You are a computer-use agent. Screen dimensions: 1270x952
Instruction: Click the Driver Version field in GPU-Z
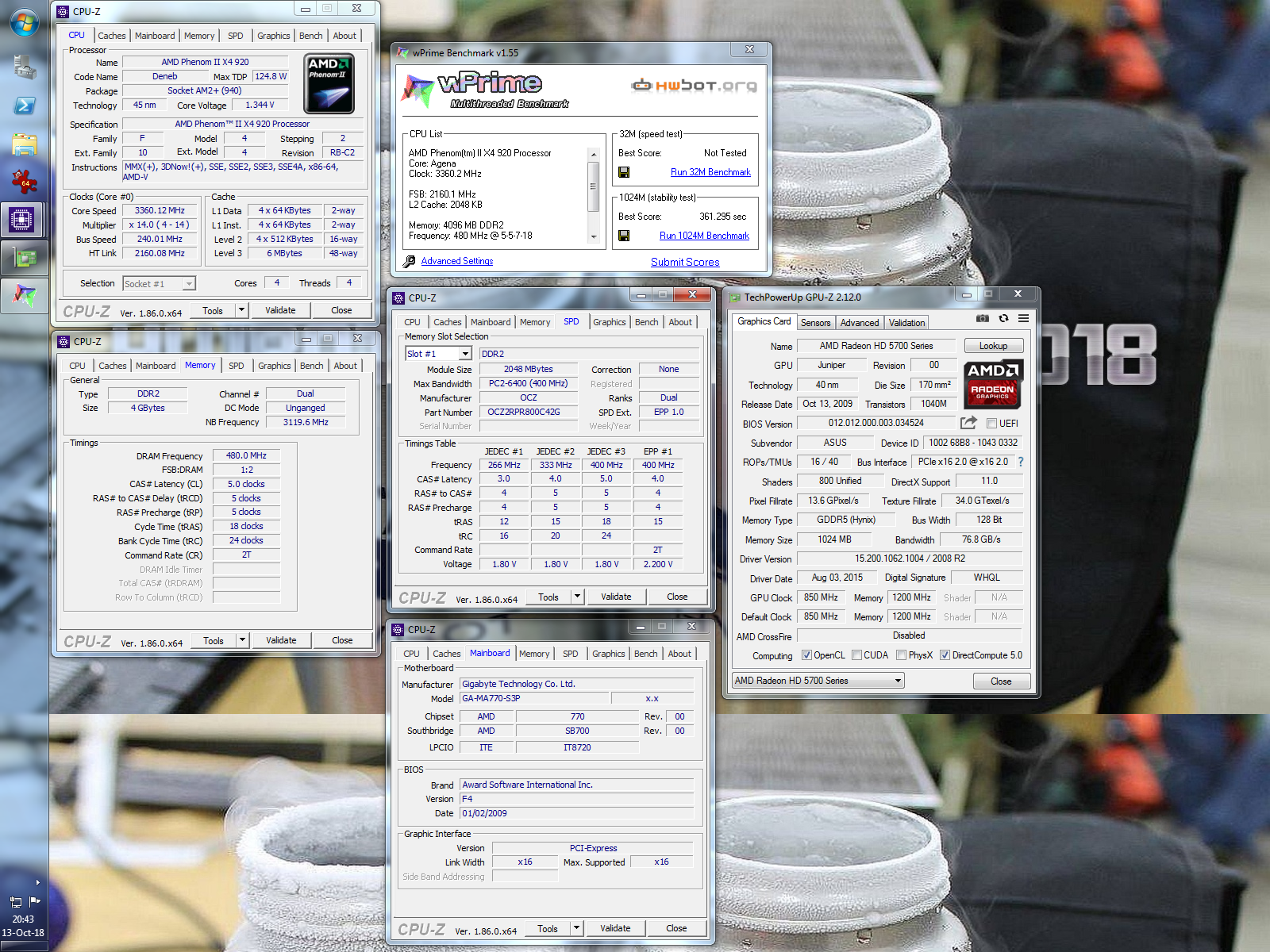click(x=910, y=559)
